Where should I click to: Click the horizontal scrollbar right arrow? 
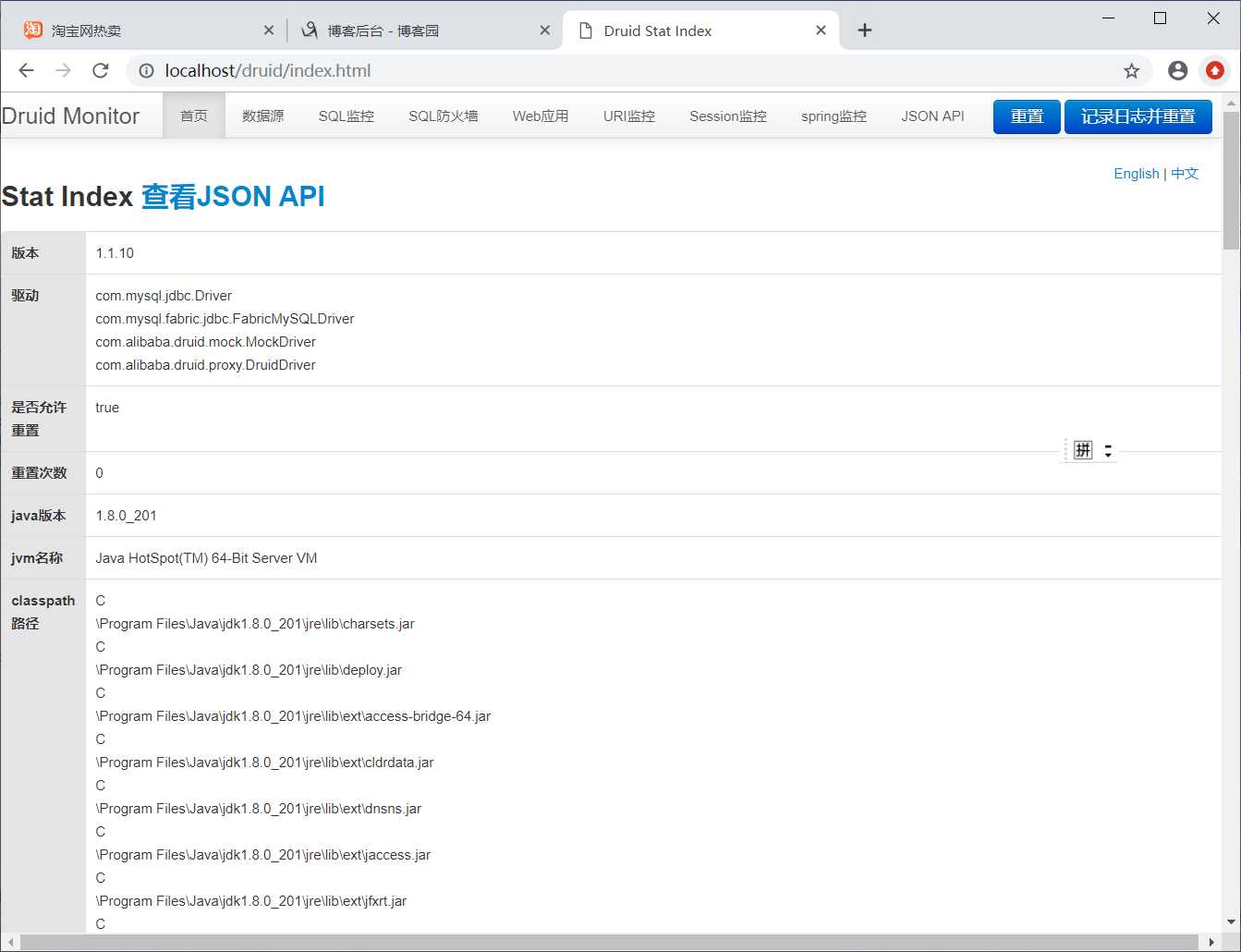[1211, 942]
